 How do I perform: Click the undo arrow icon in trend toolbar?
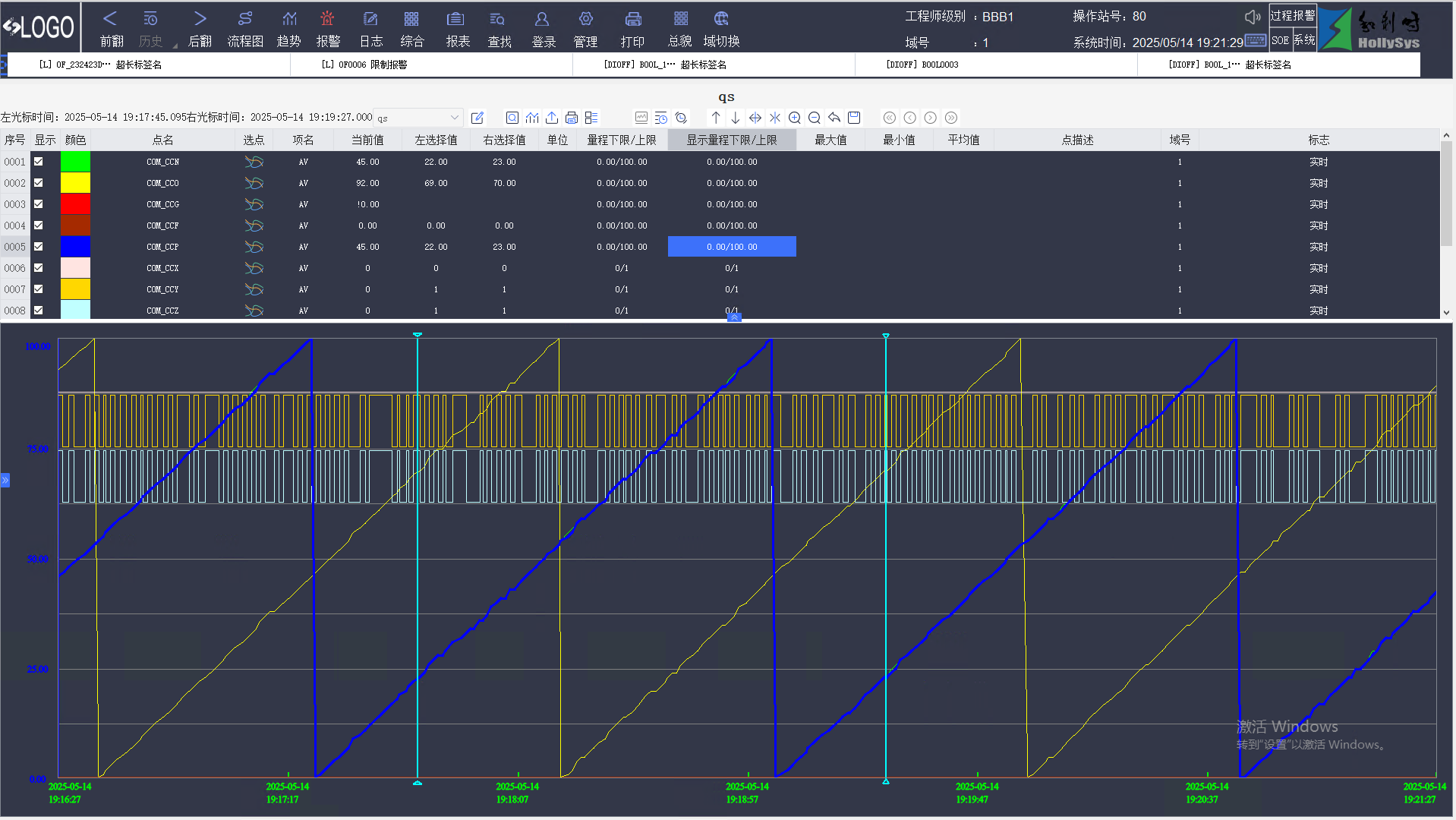(x=834, y=118)
